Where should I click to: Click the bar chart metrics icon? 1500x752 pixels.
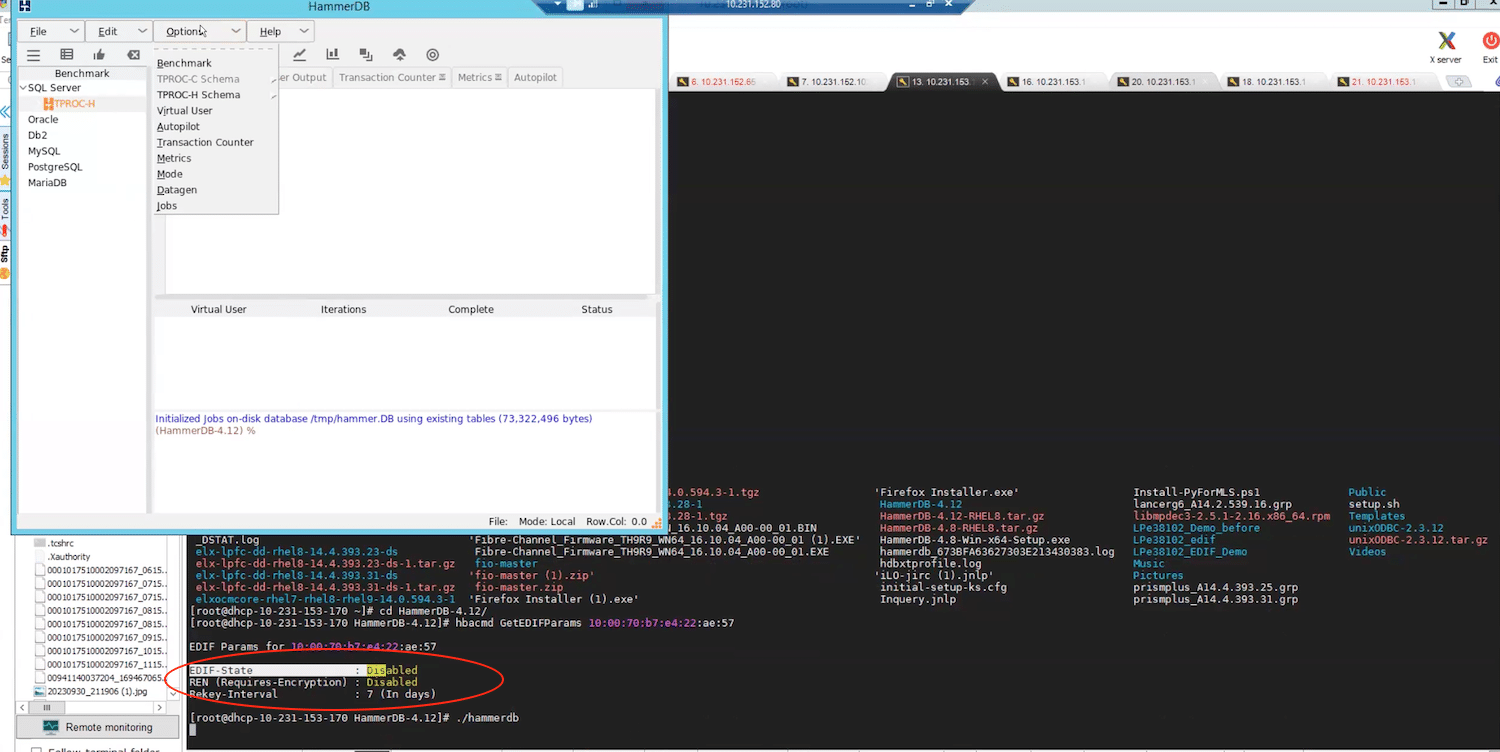332,55
